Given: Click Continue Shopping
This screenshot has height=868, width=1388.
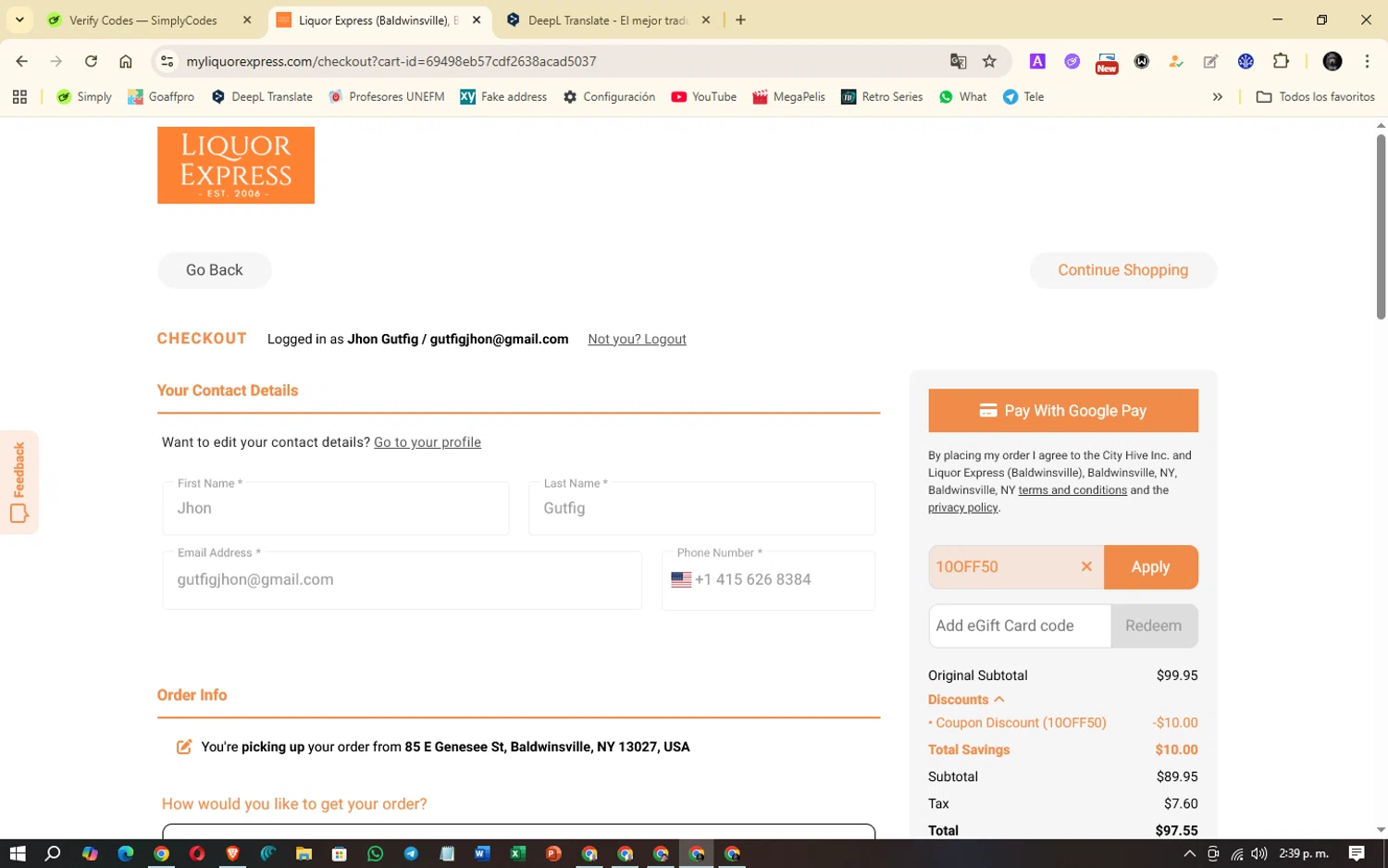Looking at the screenshot, I should (1123, 270).
